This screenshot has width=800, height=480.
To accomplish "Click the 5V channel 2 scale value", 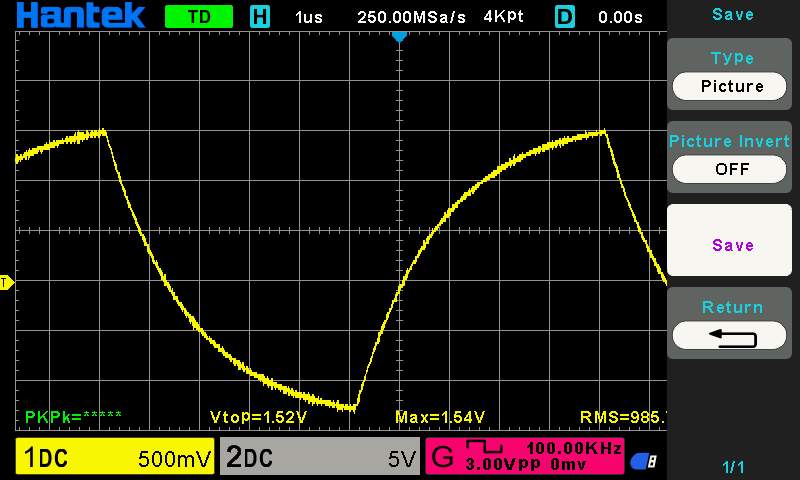I will click(402, 459).
